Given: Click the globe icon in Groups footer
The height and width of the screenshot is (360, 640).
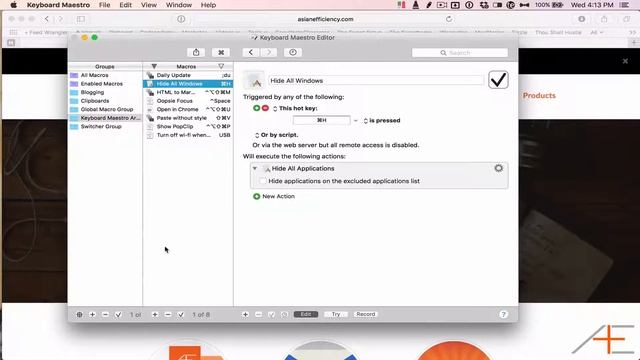Looking at the screenshot, I should pos(79,315).
